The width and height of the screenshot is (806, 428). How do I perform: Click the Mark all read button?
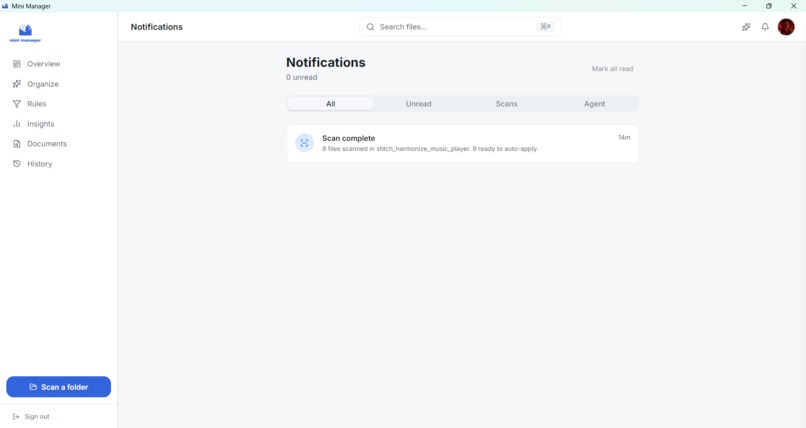pyautogui.click(x=612, y=68)
